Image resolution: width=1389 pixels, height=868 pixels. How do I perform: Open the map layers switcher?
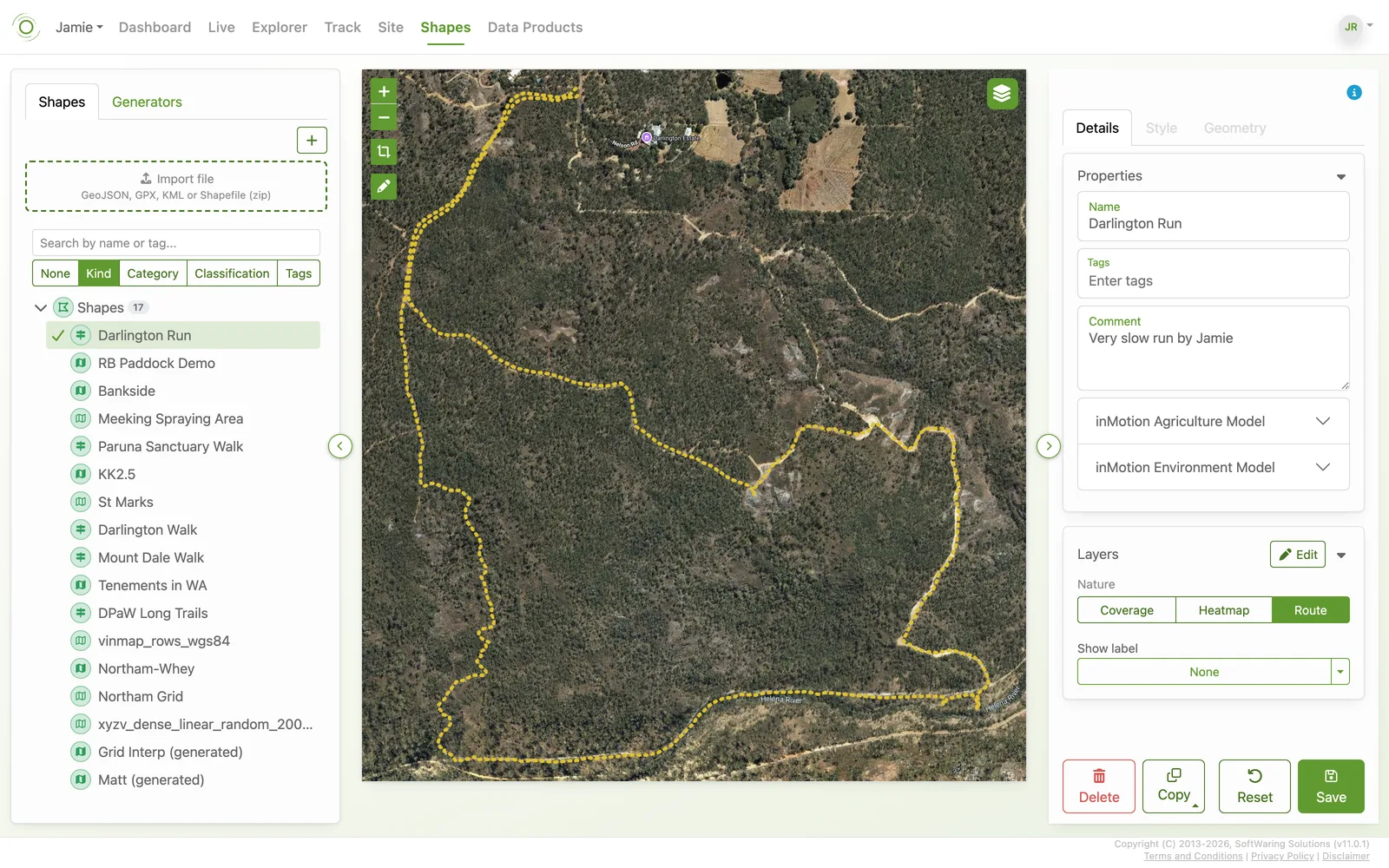click(1002, 94)
